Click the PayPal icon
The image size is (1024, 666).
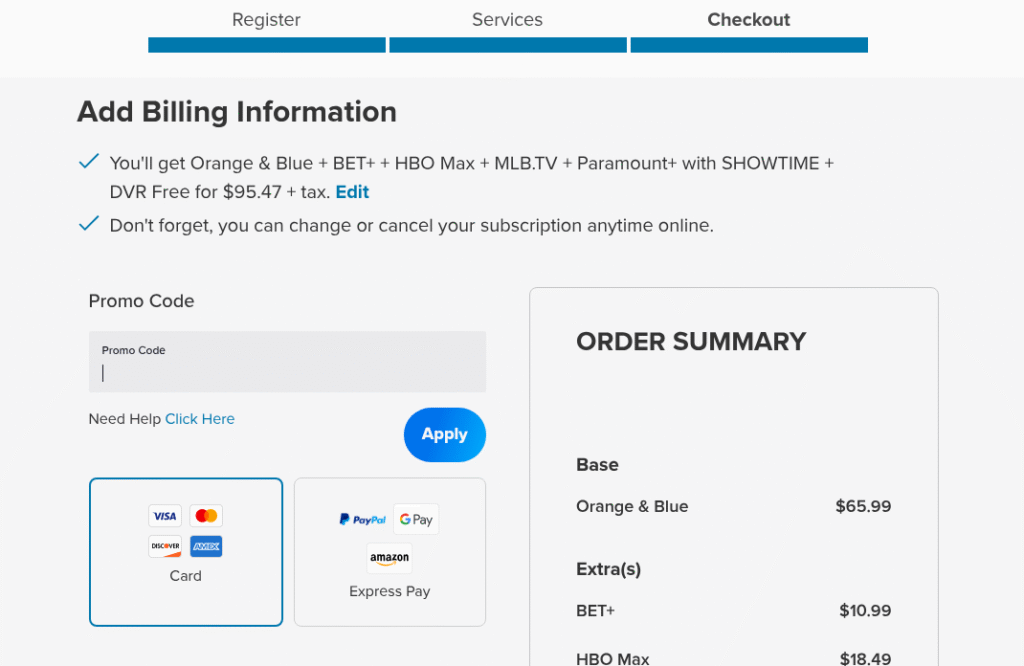pos(362,519)
